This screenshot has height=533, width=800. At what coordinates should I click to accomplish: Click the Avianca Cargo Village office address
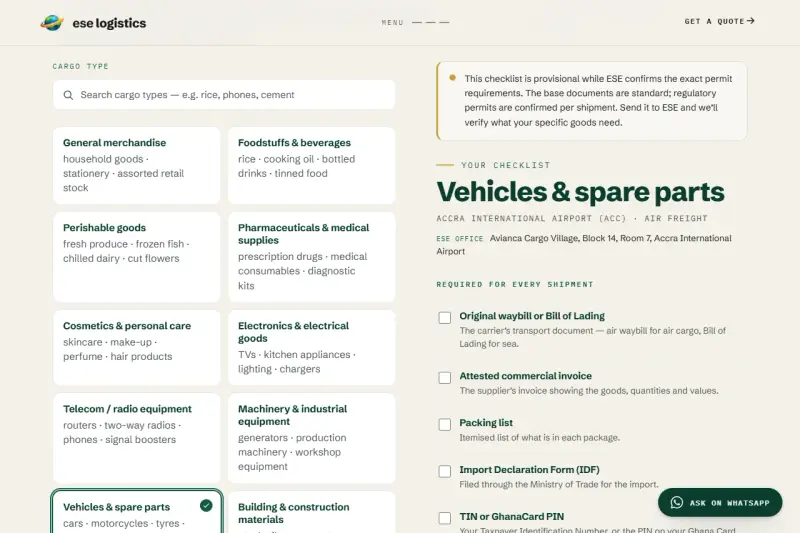point(584,244)
